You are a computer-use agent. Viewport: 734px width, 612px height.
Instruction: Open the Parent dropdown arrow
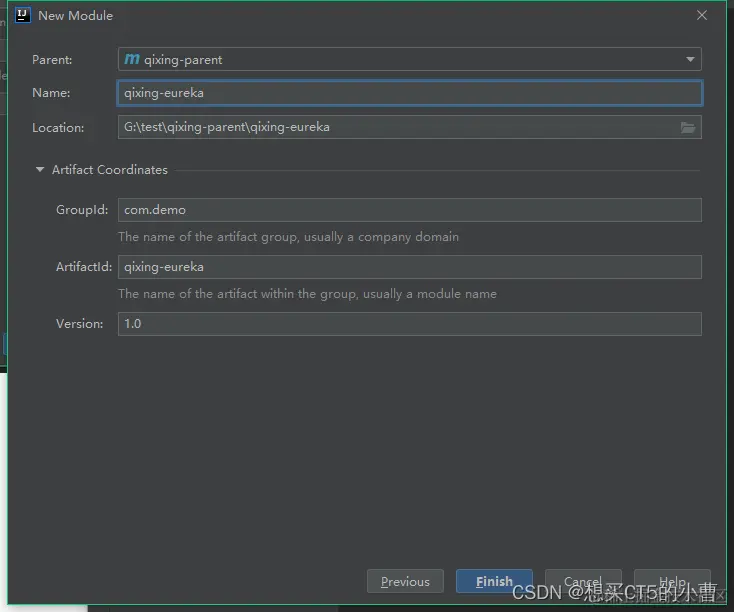[690, 59]
